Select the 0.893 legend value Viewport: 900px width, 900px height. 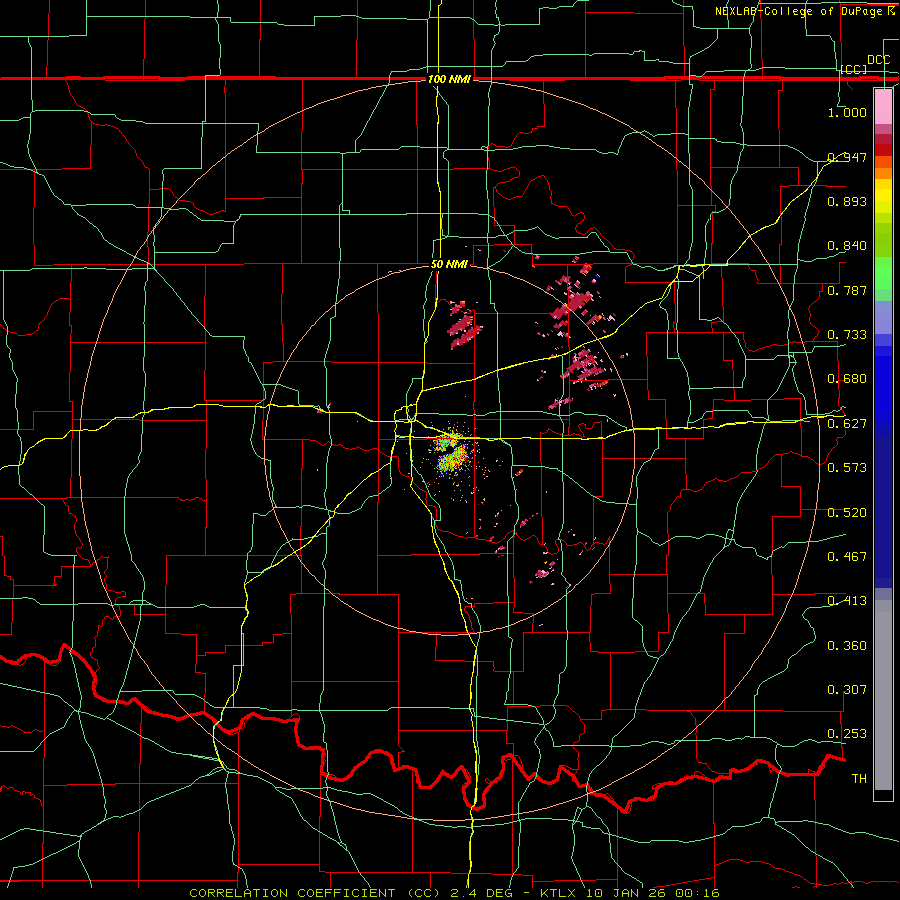(x=847, y=201)
